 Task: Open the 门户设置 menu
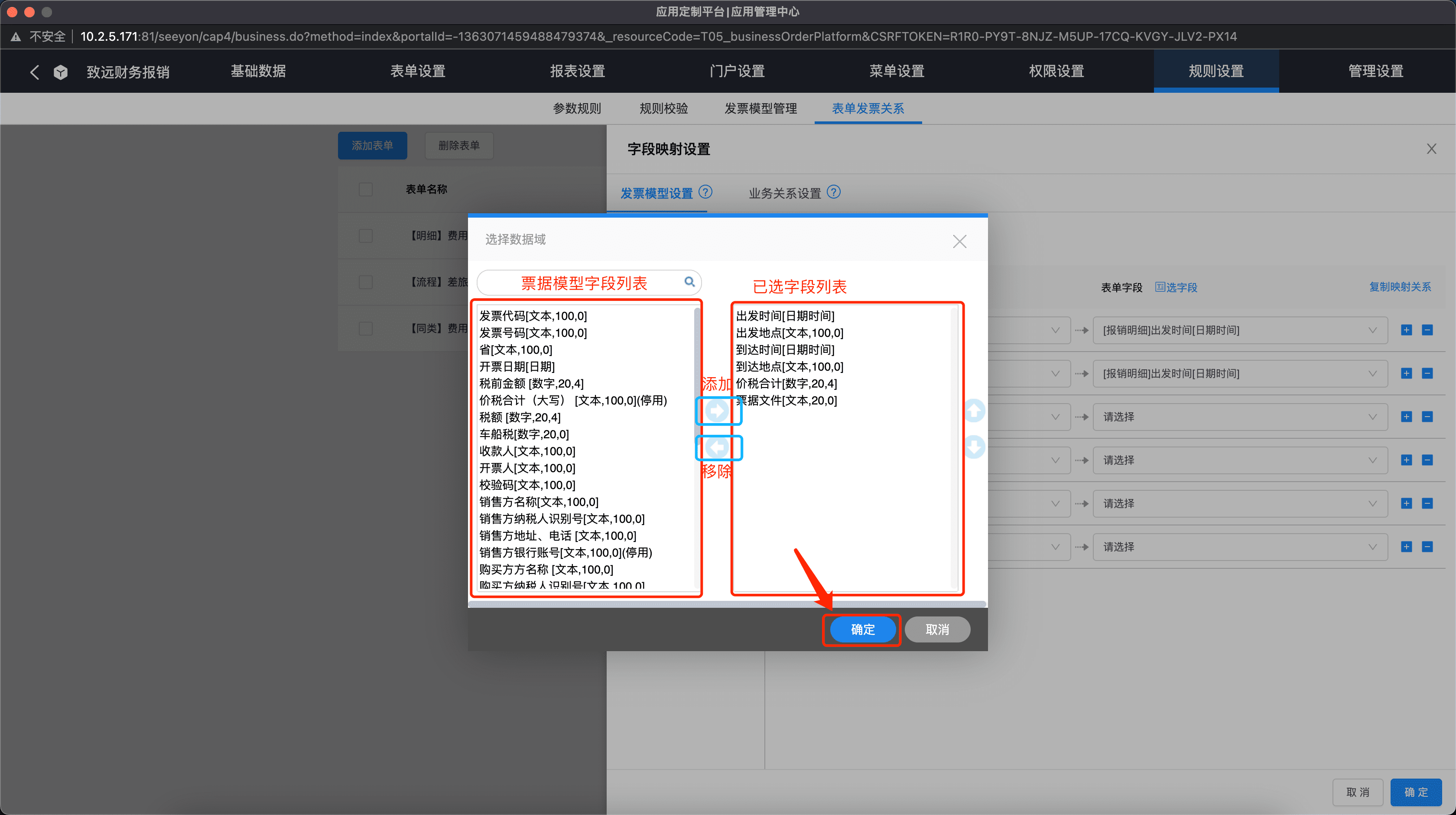point(737,71)
